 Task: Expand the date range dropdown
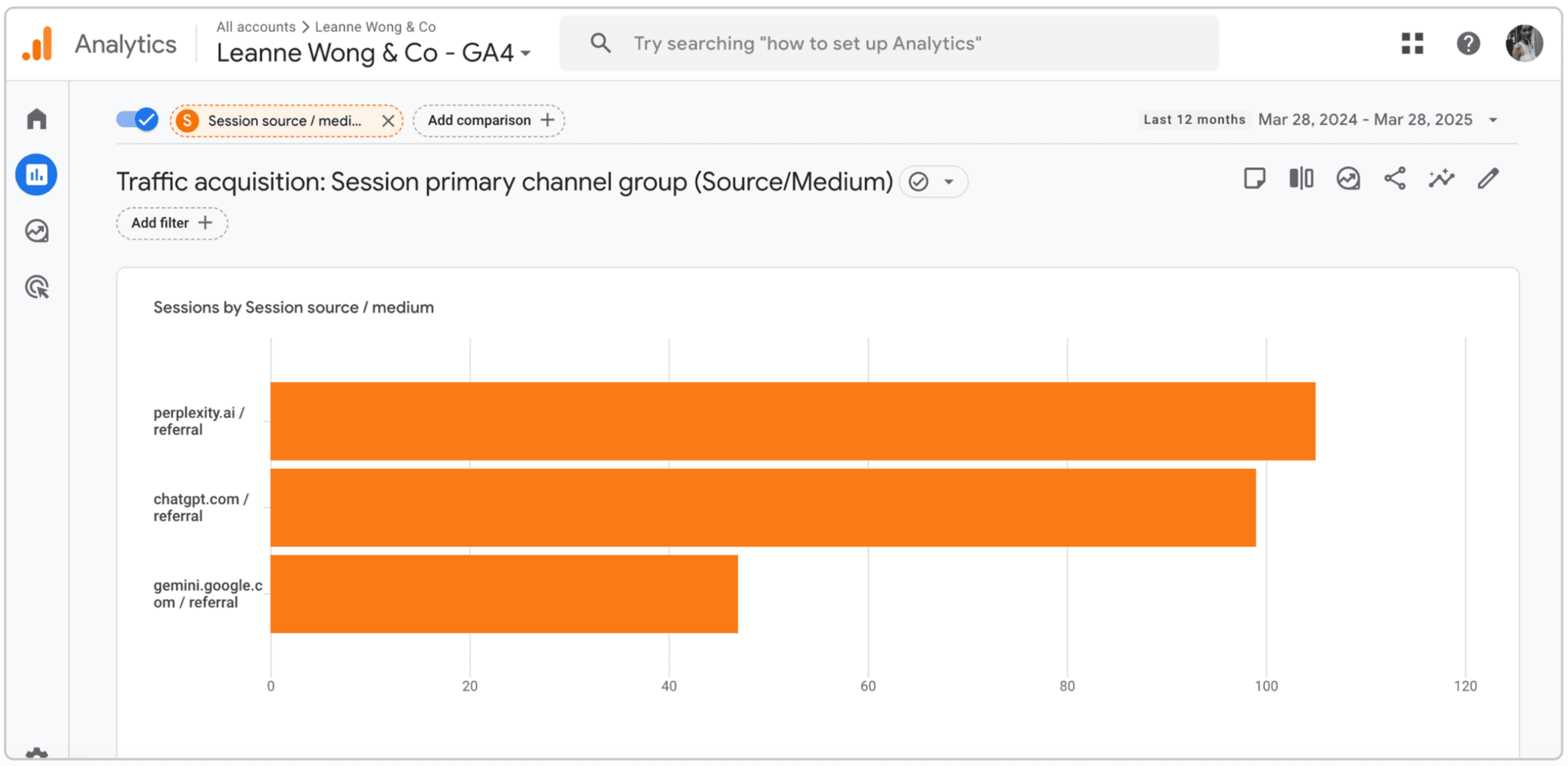(1493, 120)
